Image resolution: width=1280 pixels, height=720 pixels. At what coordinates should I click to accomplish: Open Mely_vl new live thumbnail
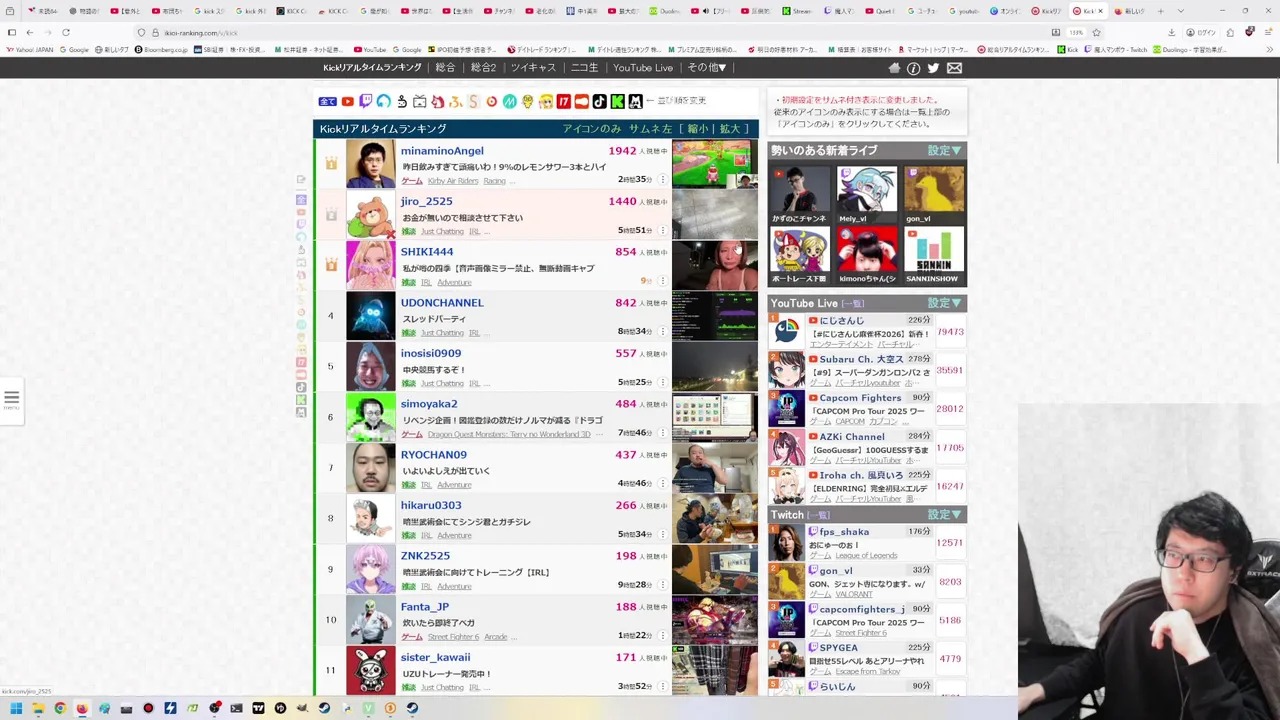[x=866, y=190]
